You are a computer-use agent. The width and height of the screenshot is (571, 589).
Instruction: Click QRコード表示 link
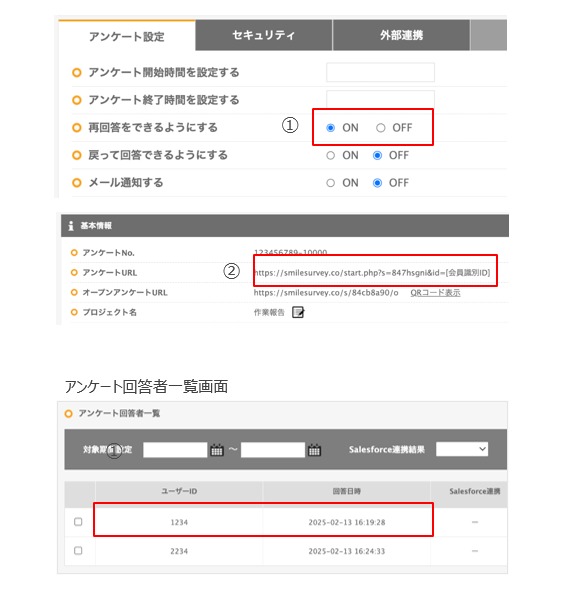point(435,293)
